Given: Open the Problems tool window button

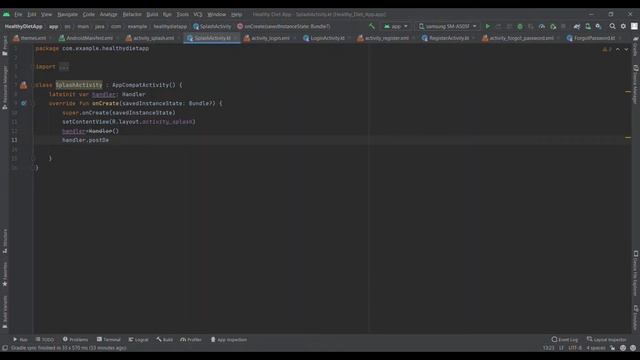Looking at the screenshot, I should 76,339.
